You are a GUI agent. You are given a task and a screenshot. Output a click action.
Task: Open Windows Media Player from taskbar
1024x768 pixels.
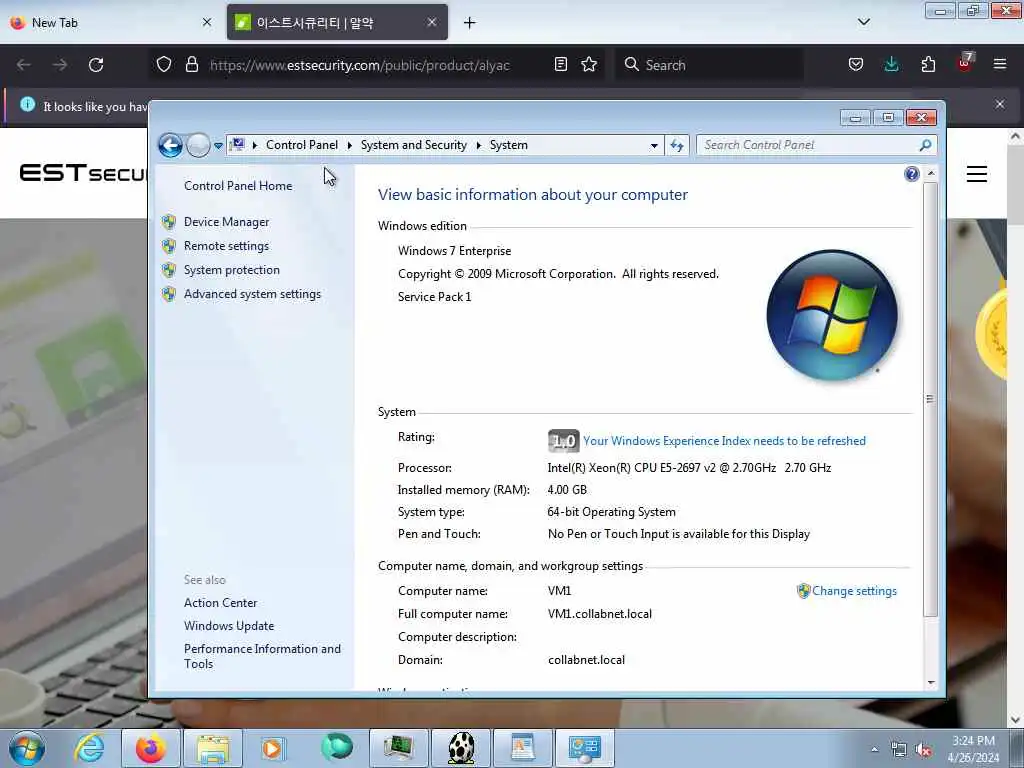click(273, 748)
